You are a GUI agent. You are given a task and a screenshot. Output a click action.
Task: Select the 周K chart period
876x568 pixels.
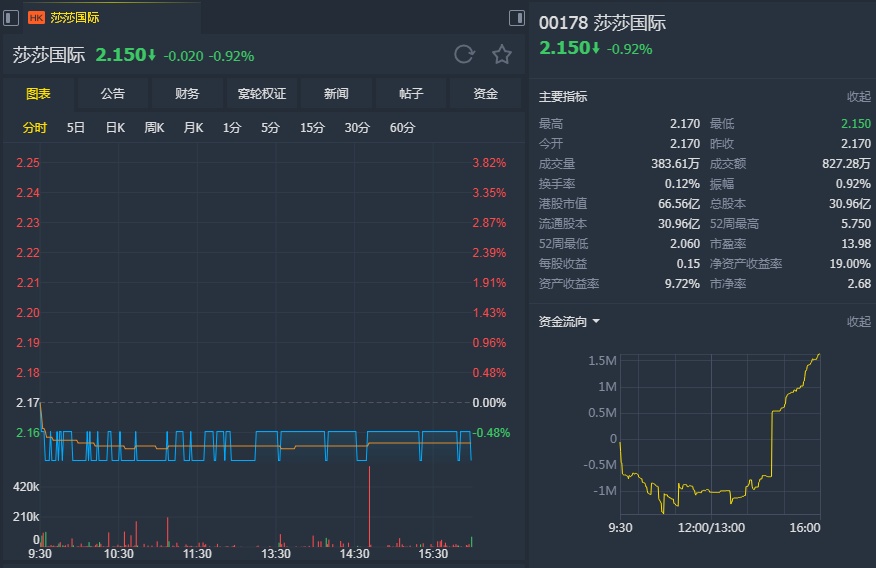coord(154,128)
